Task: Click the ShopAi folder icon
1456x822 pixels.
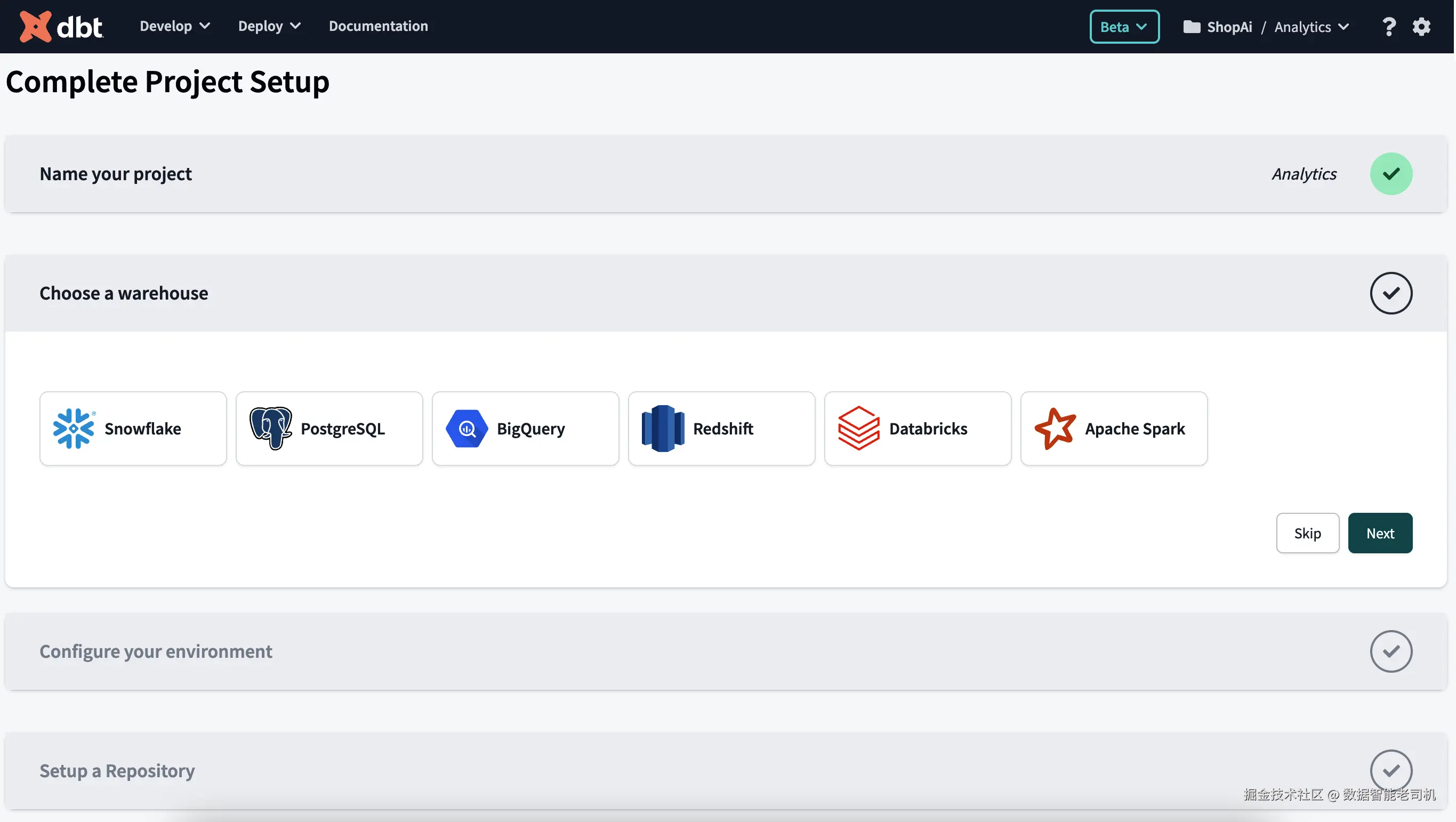Action: (x=1192, y=27)
